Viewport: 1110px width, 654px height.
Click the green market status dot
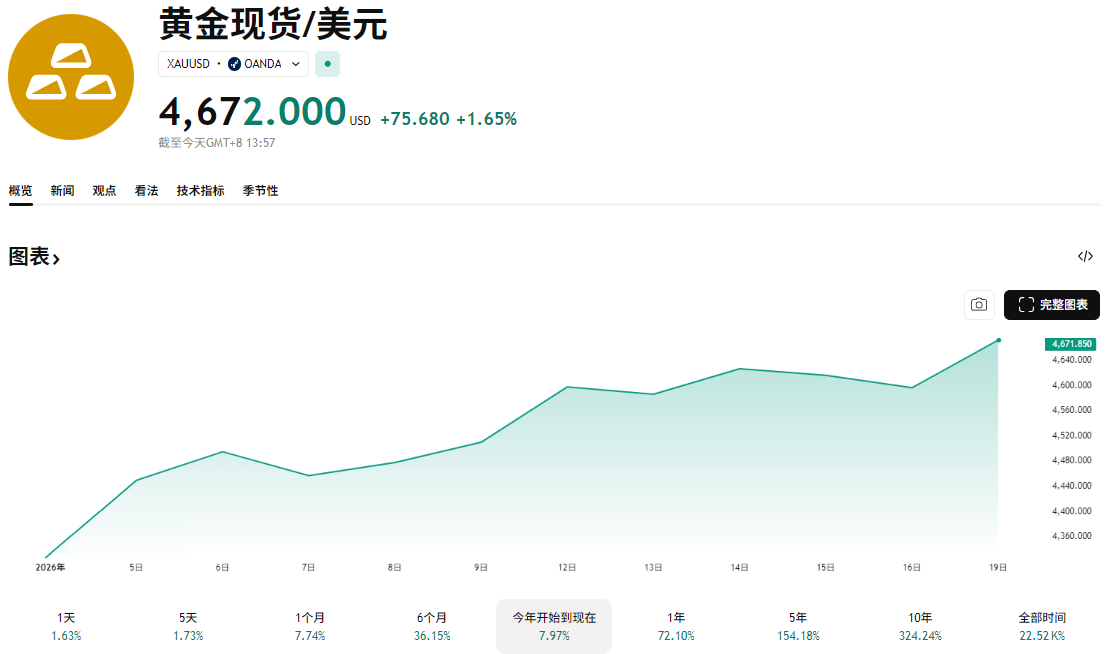[x=327, y=63]
